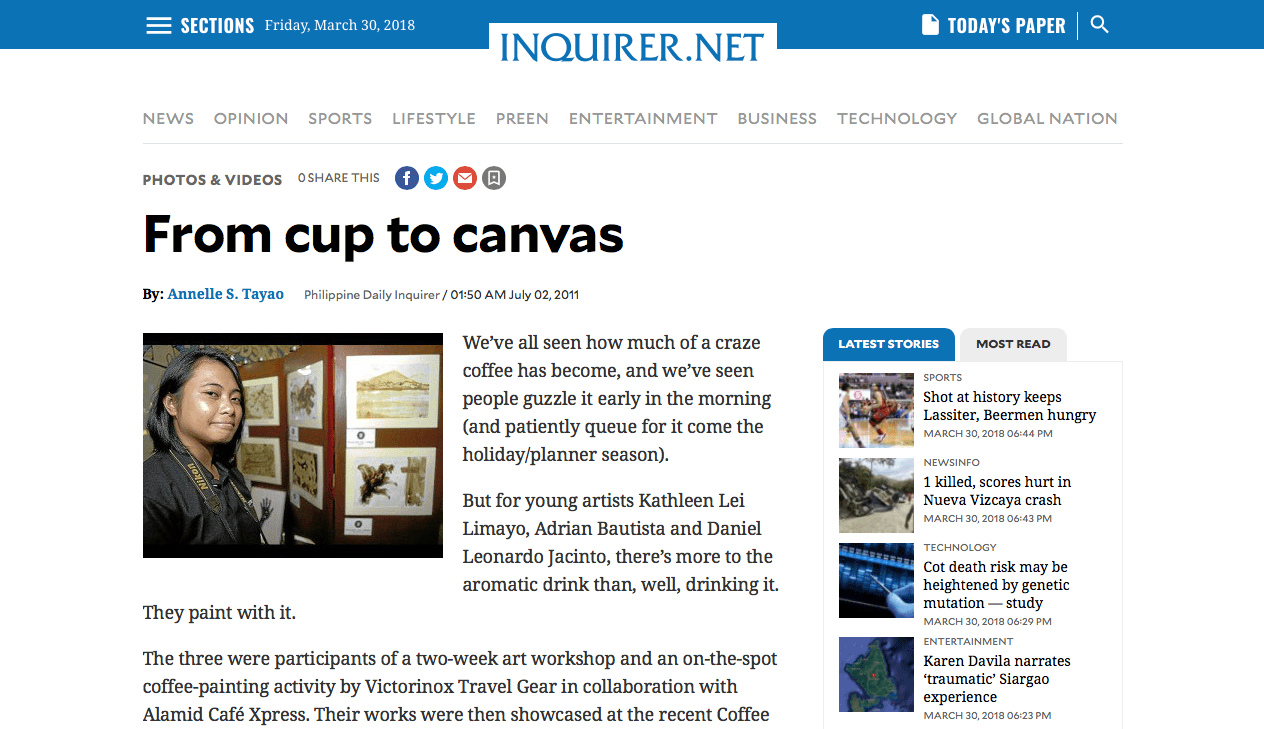Image resolution: width=1264 pixels, height=729 pixels.
Task: Open Today's Paper document icon
Action: point(930,25)
